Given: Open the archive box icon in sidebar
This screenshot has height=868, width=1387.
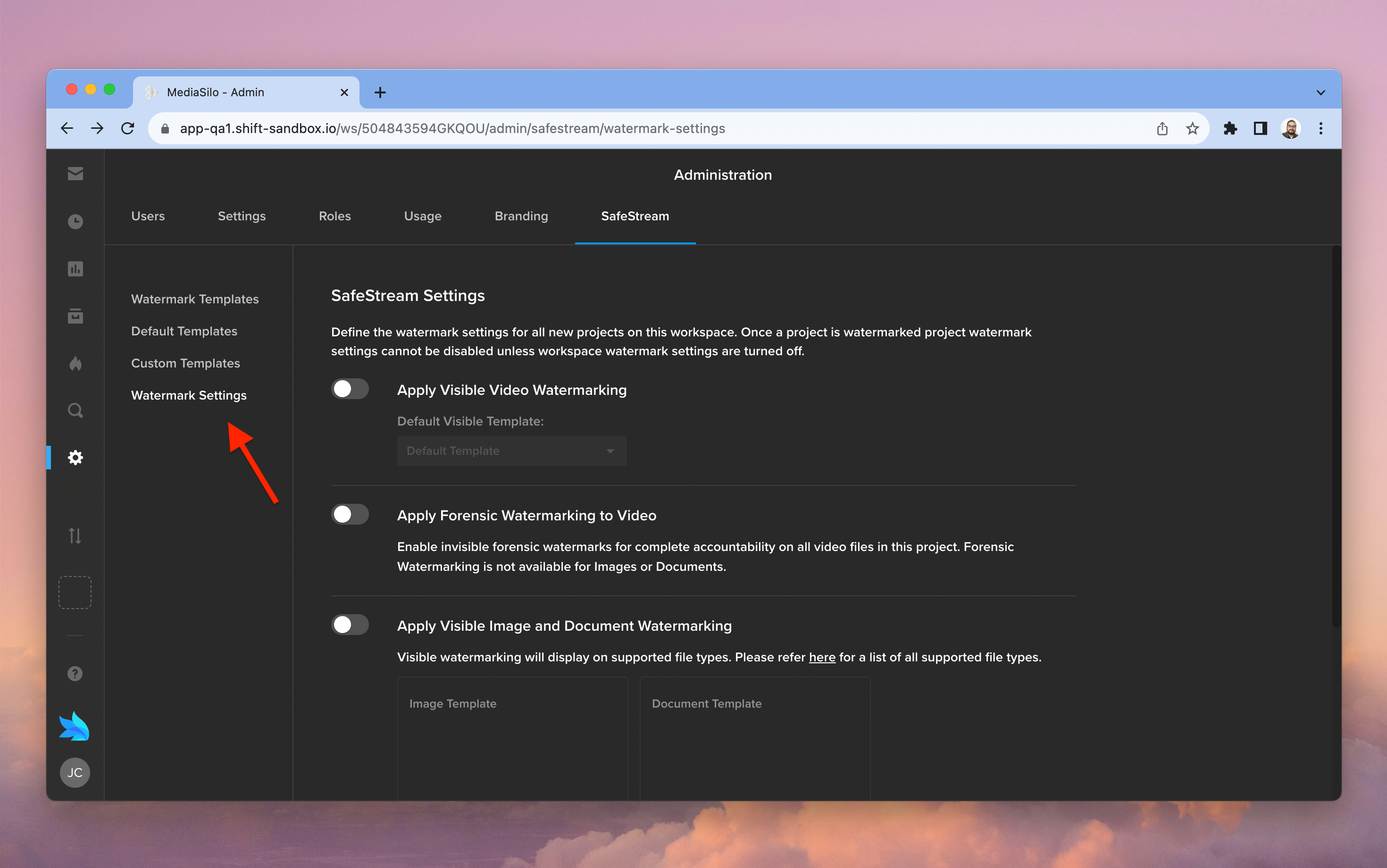Looking at the screenshot, I should pos(75,316).
